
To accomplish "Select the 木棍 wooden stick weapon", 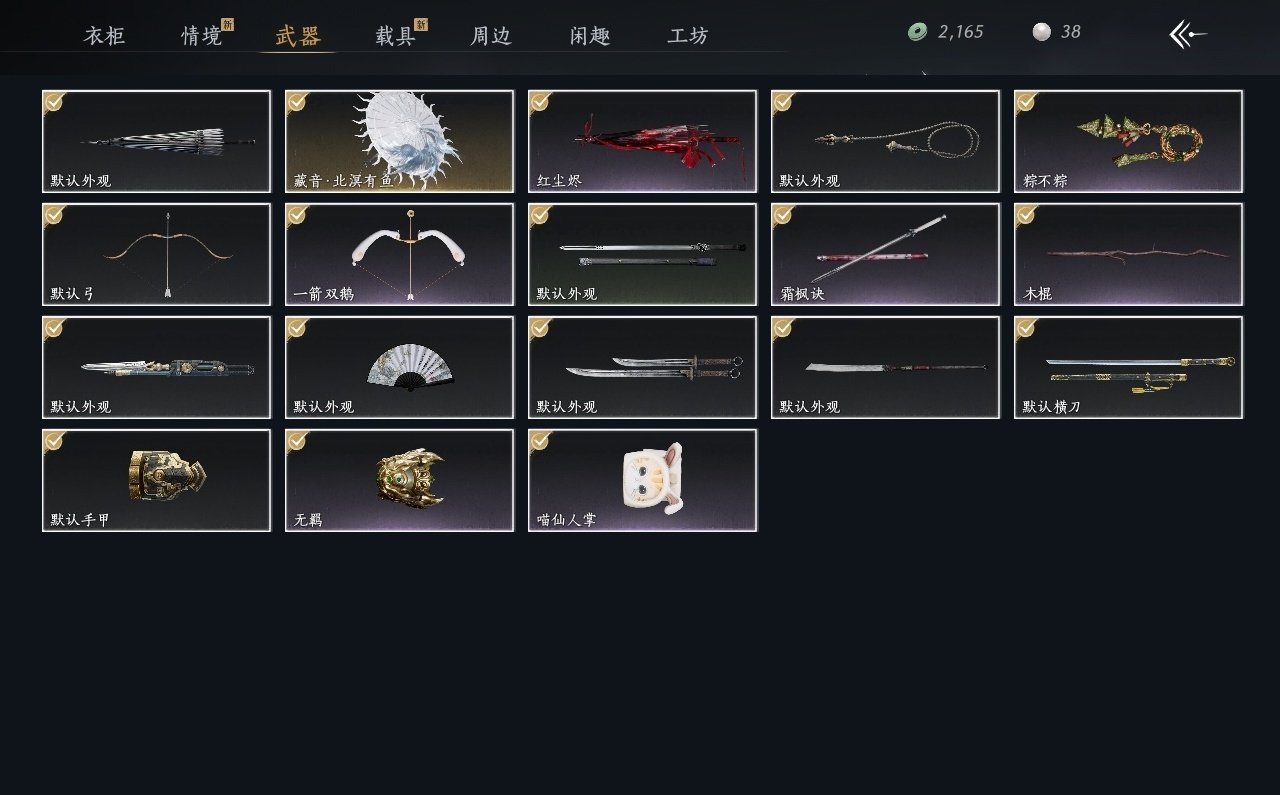I will [x=1128, y=254].
